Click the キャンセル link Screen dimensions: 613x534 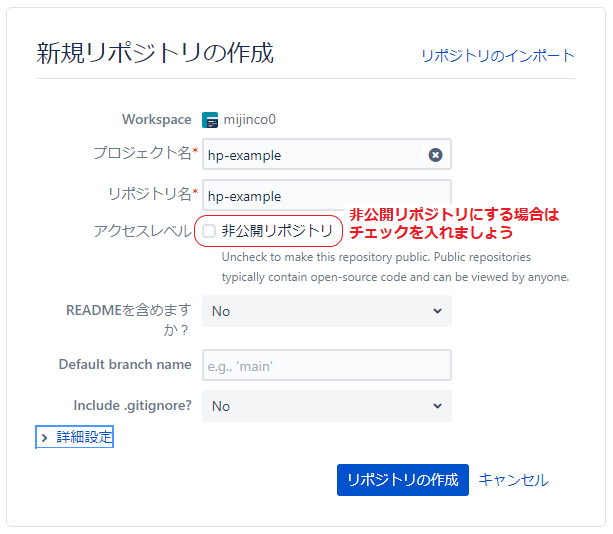513,480
